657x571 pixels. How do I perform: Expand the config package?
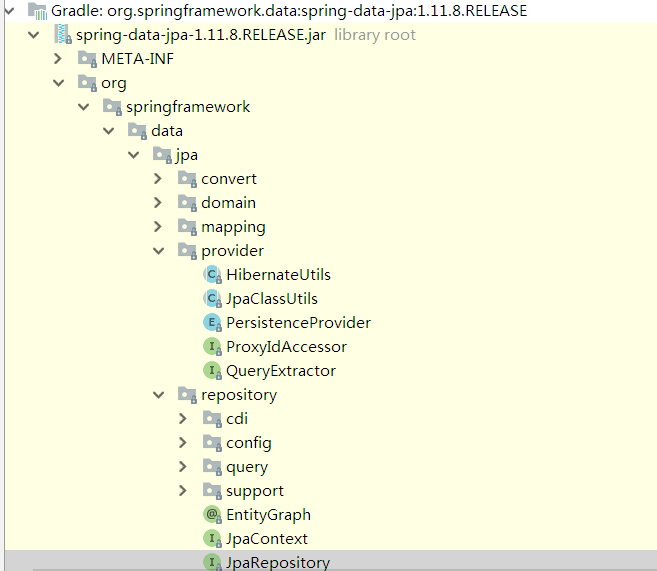point(183,442)
